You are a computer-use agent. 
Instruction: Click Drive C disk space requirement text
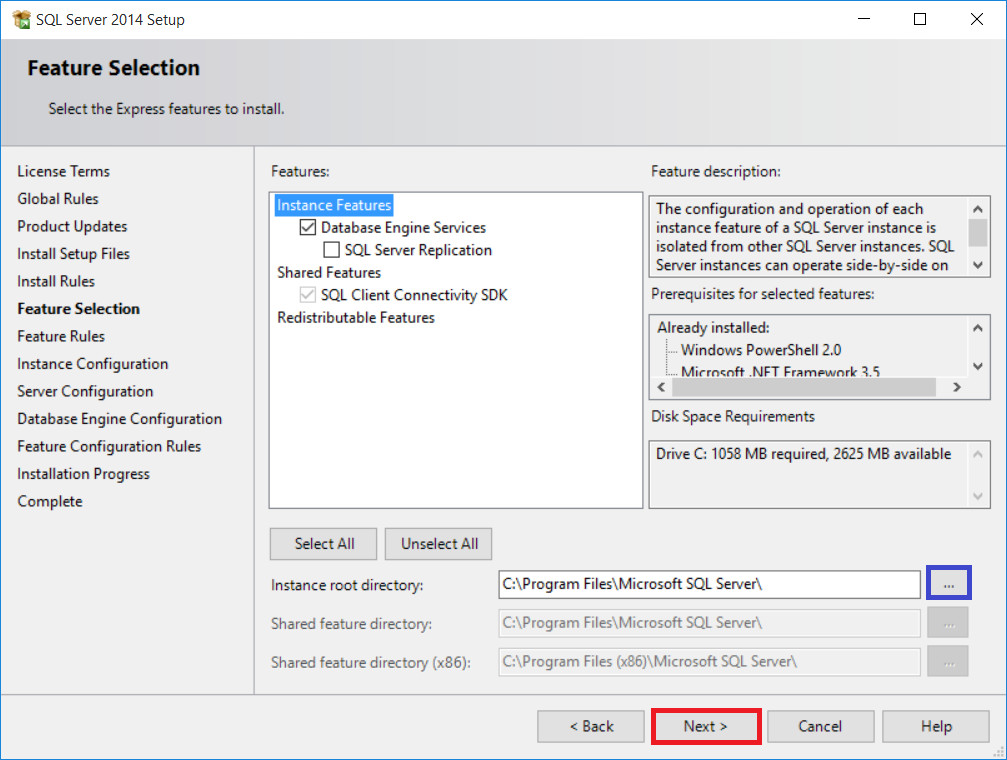803,454
